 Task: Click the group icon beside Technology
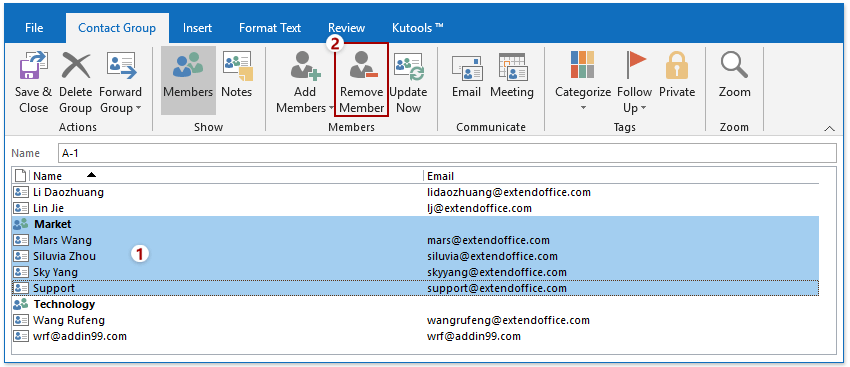[21, 304]
